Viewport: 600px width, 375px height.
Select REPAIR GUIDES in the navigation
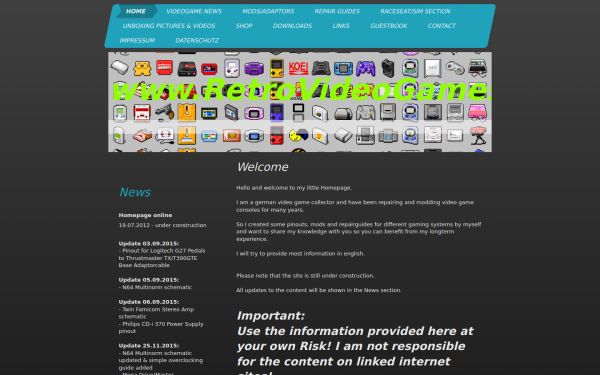(337, 11)
